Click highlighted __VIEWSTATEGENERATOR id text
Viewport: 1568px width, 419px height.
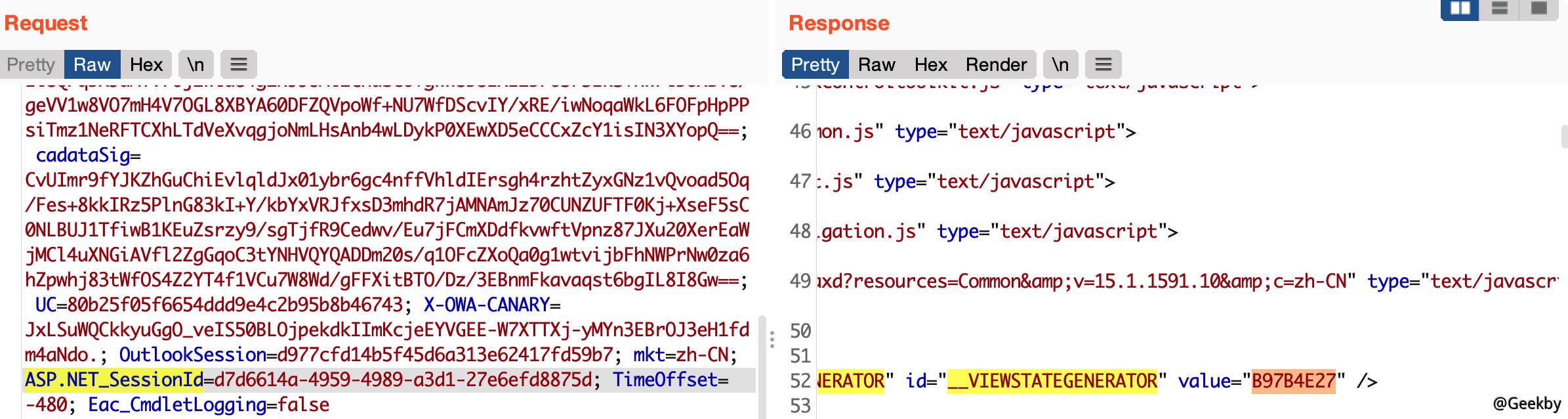pos(1052,381)
